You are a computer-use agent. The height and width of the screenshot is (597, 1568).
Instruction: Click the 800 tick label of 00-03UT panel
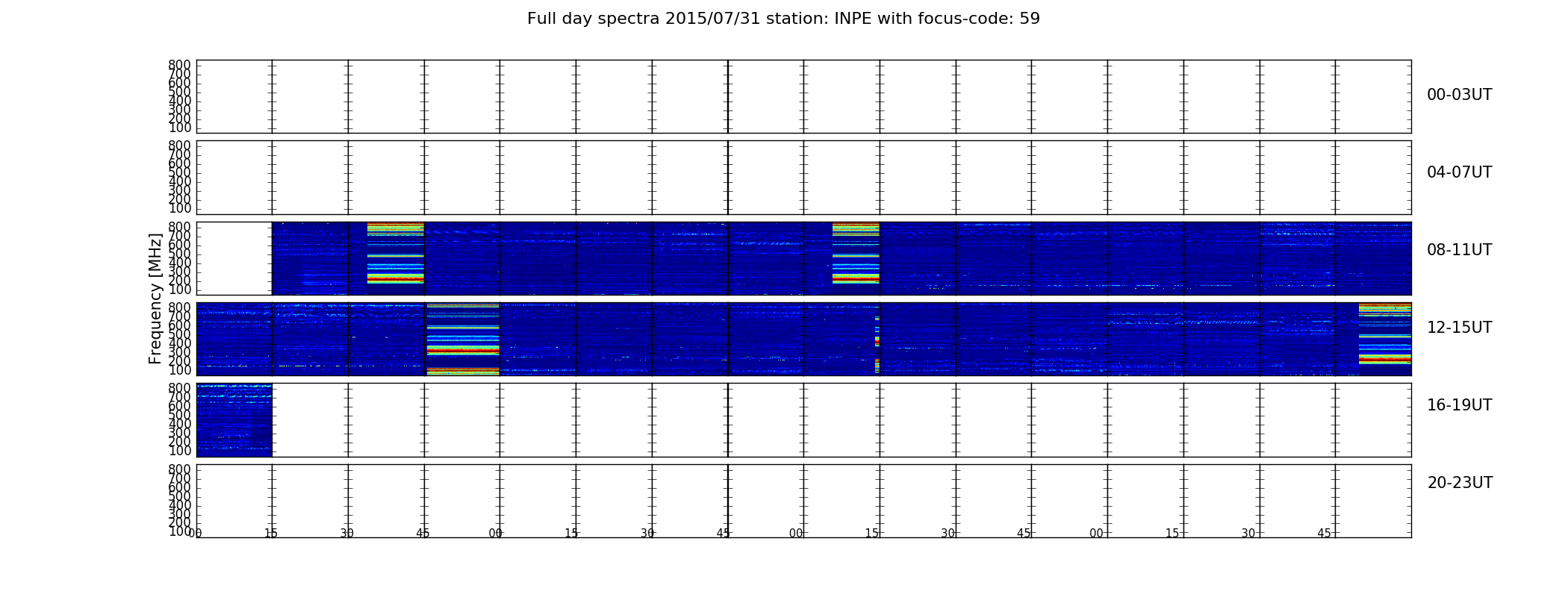[x=180, y=65]
